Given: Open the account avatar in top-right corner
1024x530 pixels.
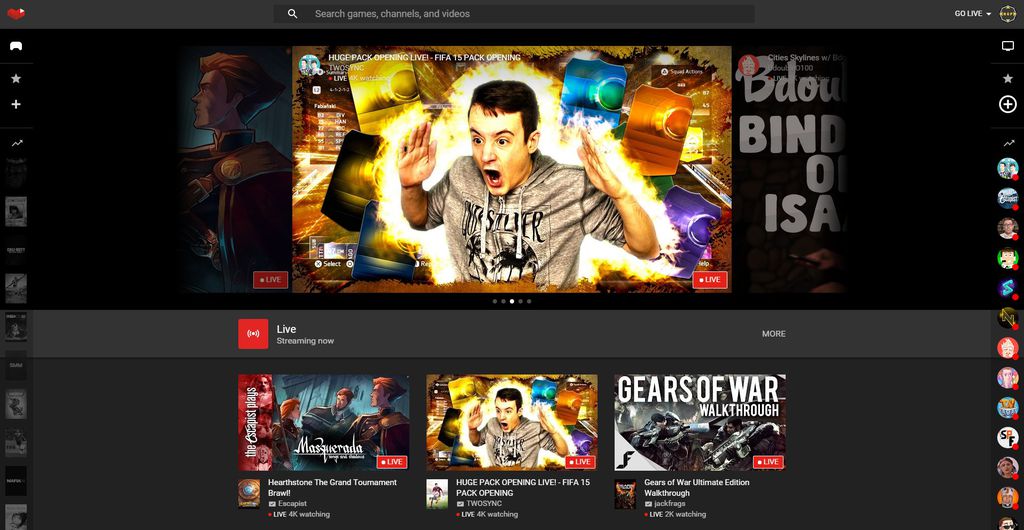Looking at the screenshot, I should tap(1008, 14).
